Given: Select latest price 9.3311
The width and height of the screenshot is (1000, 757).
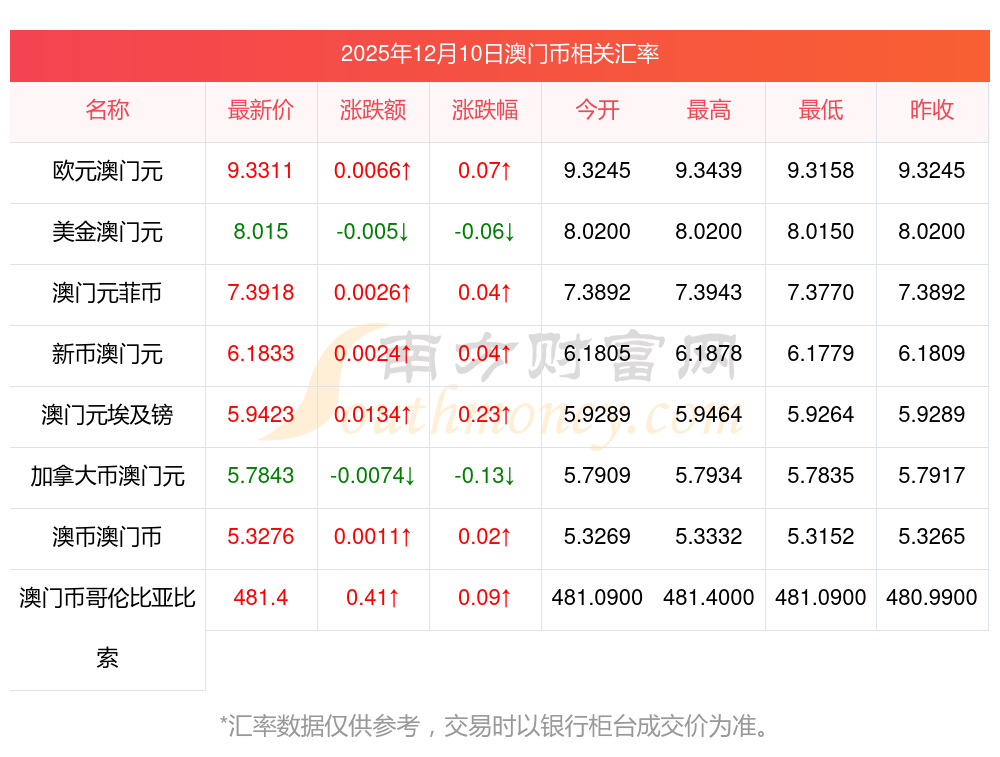Looking at the screenshot, I should click(260, 171).
